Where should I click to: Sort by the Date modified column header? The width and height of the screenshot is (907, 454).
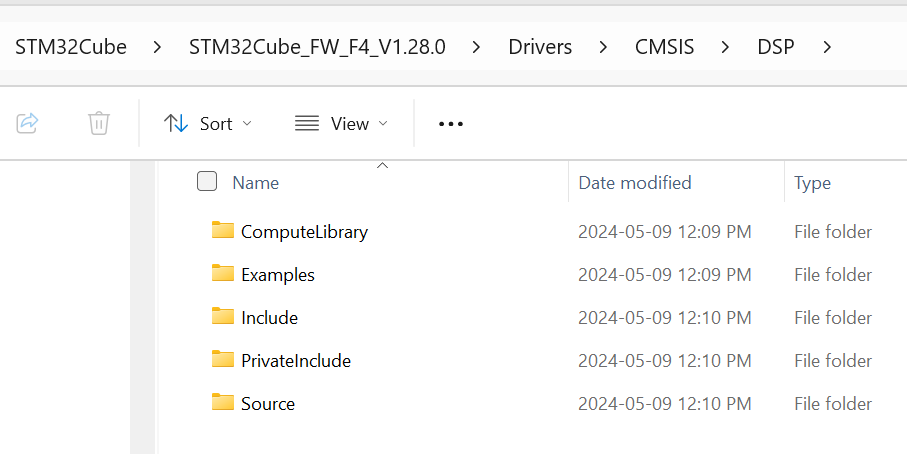pos(635,183)
